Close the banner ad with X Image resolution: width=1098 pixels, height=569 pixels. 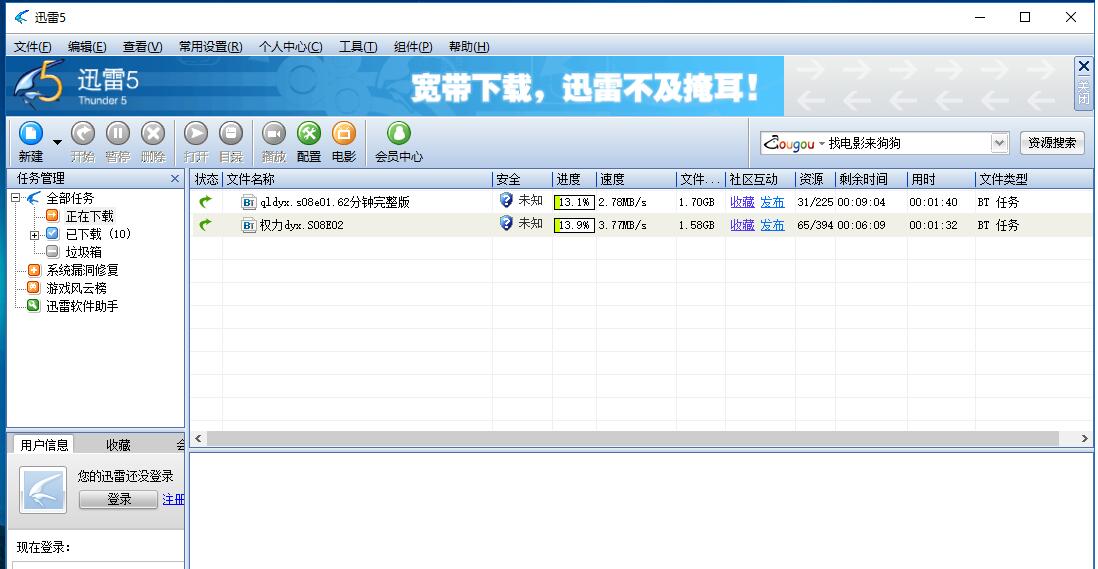1083,66
